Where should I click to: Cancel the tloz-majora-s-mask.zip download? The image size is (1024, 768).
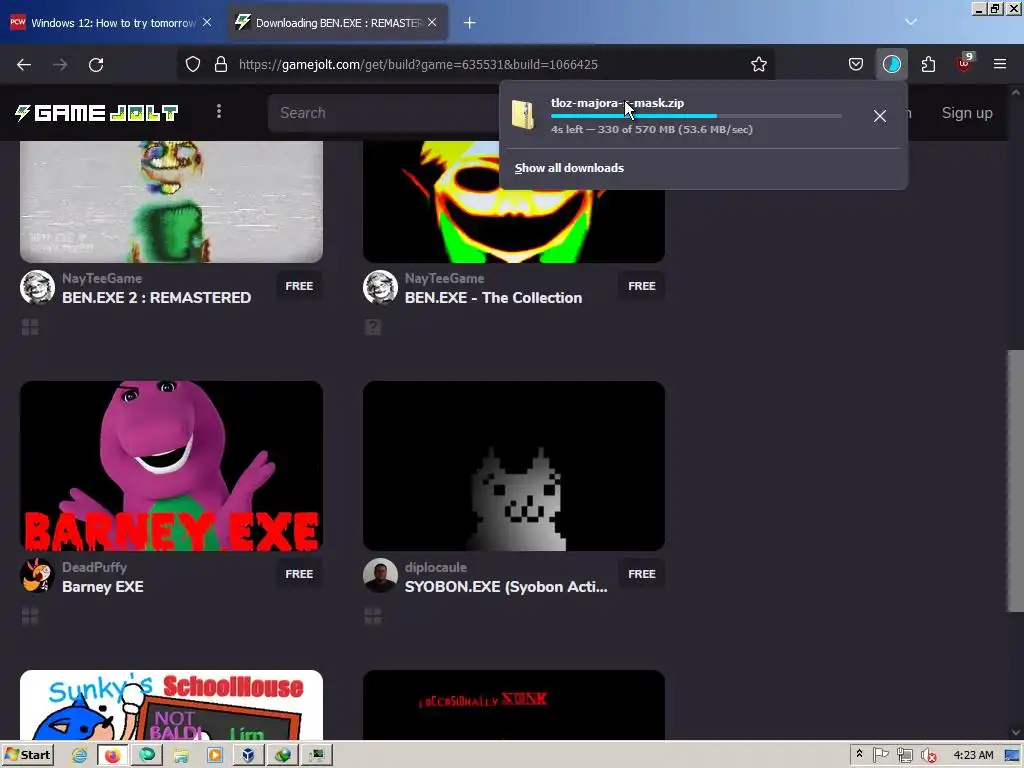(880, 116)
